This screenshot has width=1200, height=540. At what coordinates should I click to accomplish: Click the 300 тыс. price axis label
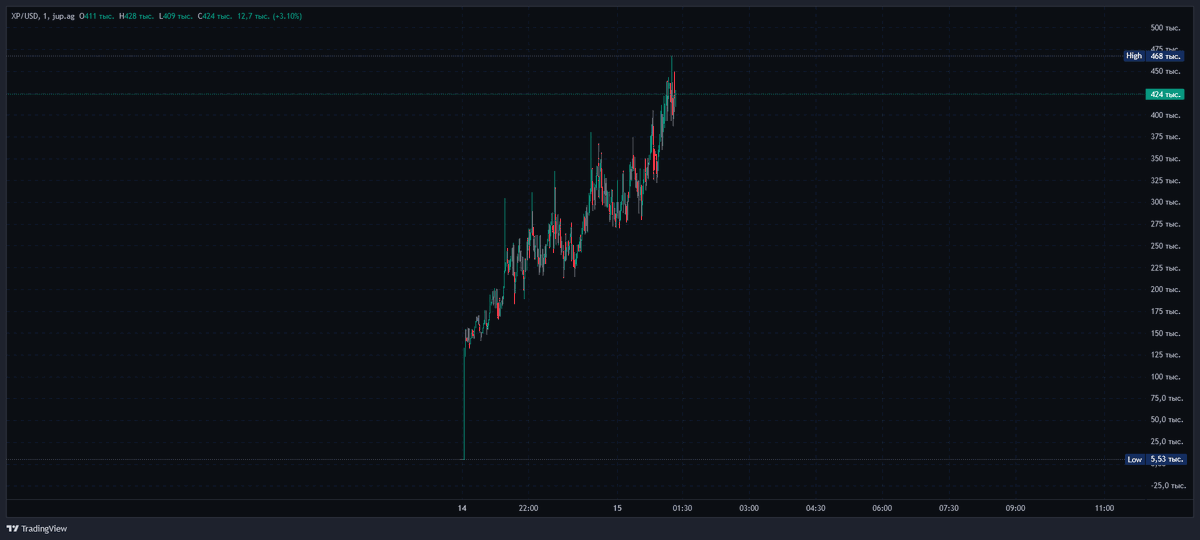[x=1166, y=202]
